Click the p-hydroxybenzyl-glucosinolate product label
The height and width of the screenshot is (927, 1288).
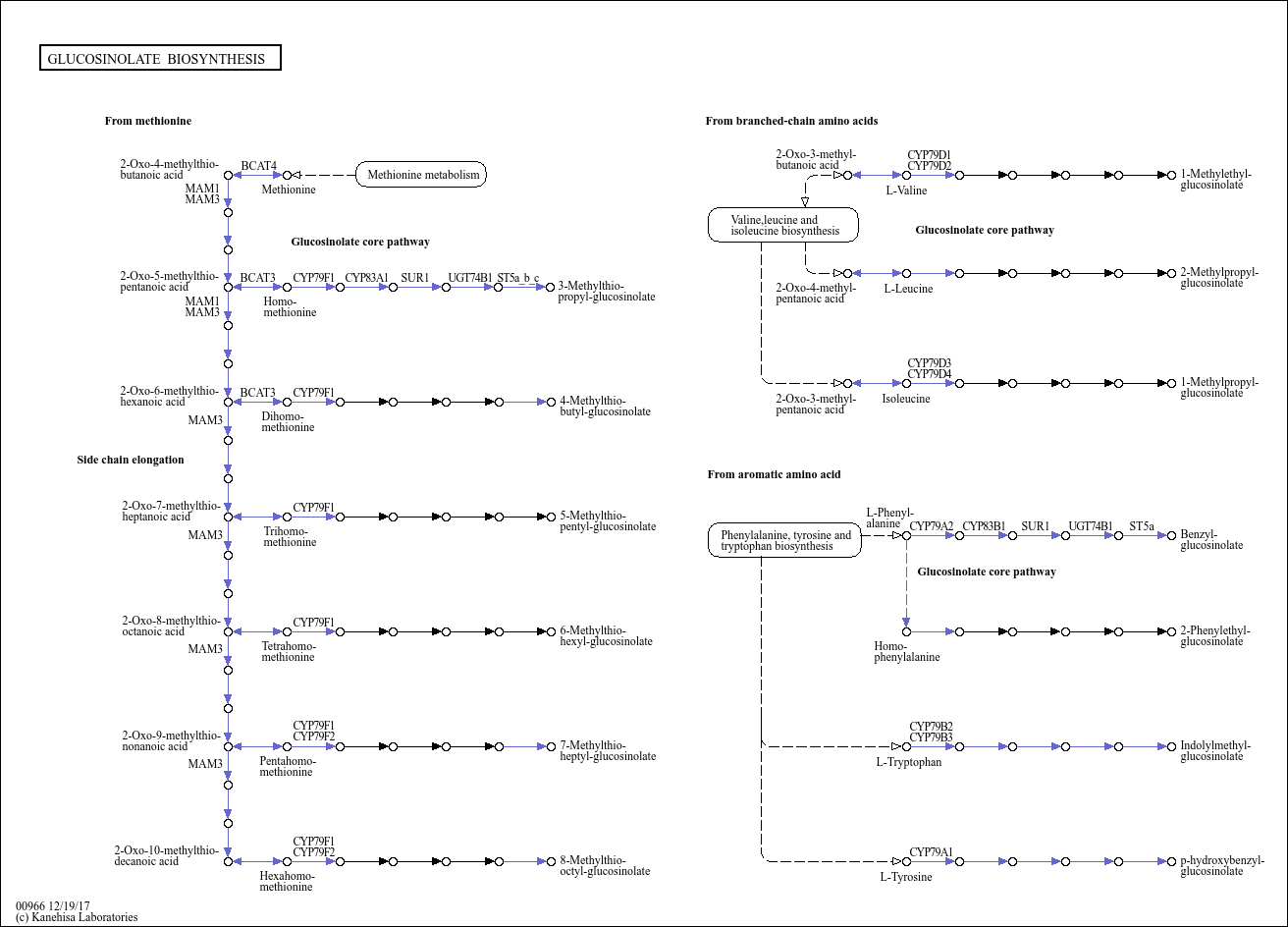(1222, 865)
